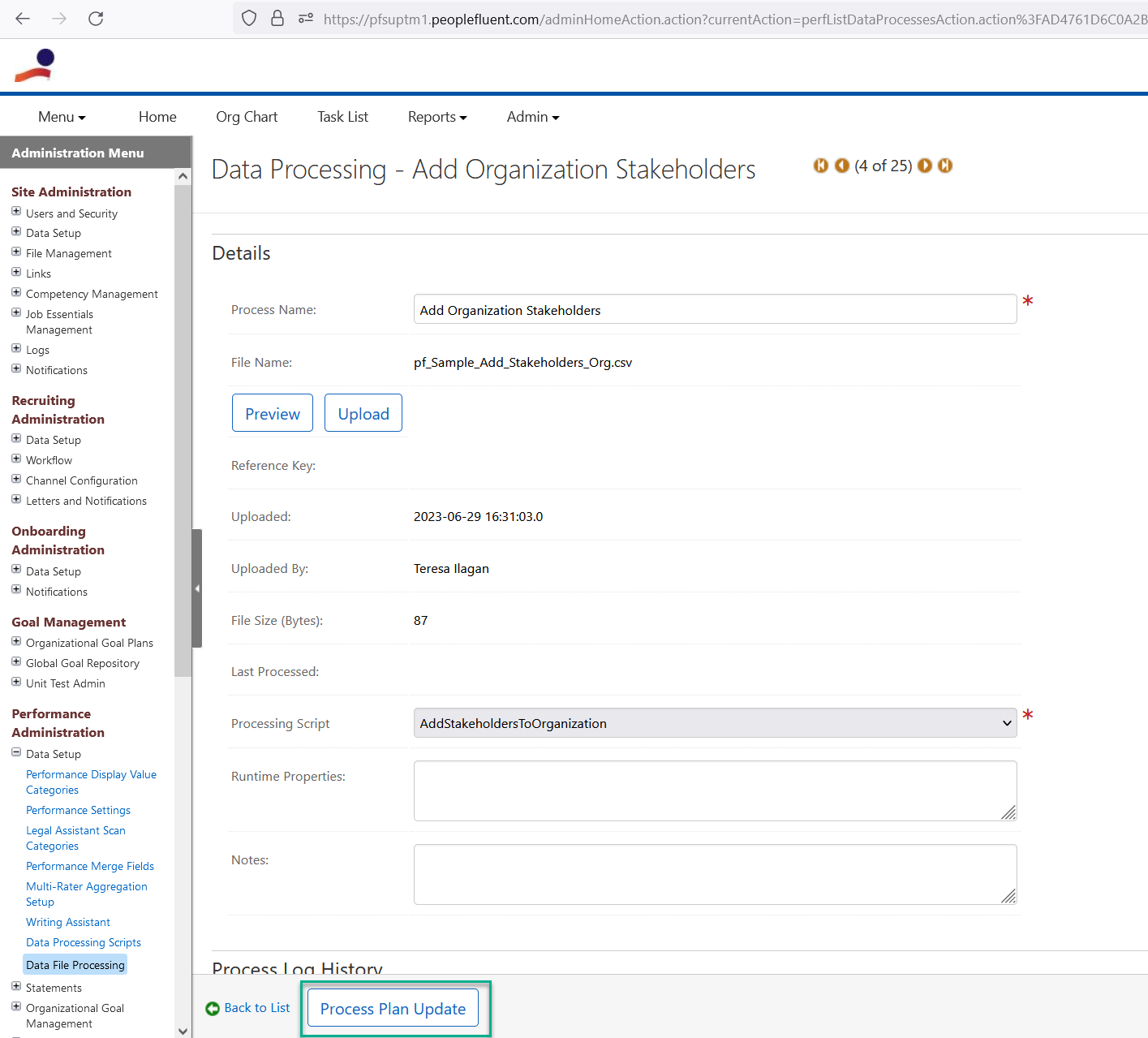
Task: Open the Reports dropdown menu
Action: [437, 117]
